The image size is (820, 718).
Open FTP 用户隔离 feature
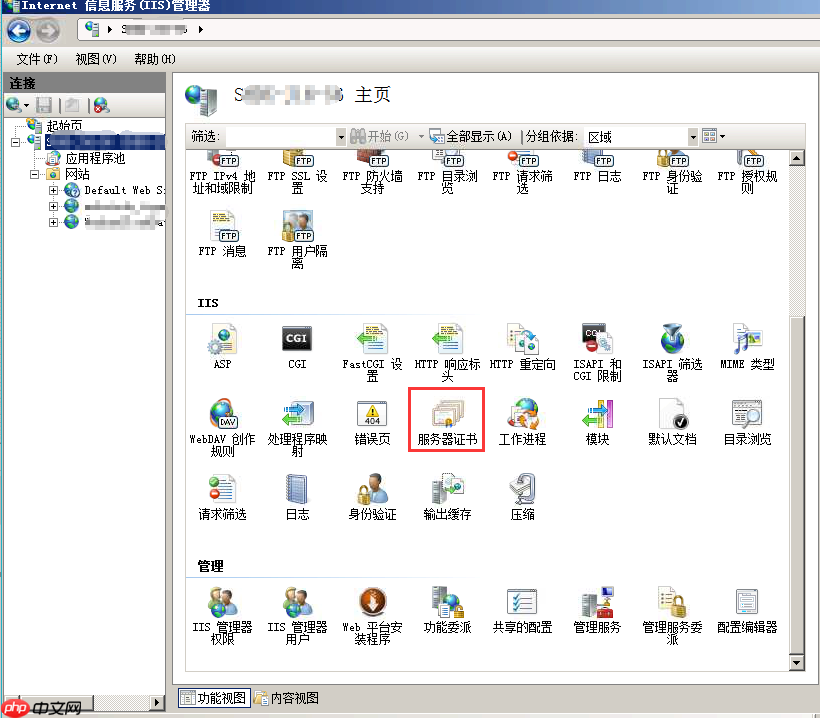[x=297, y=240]
